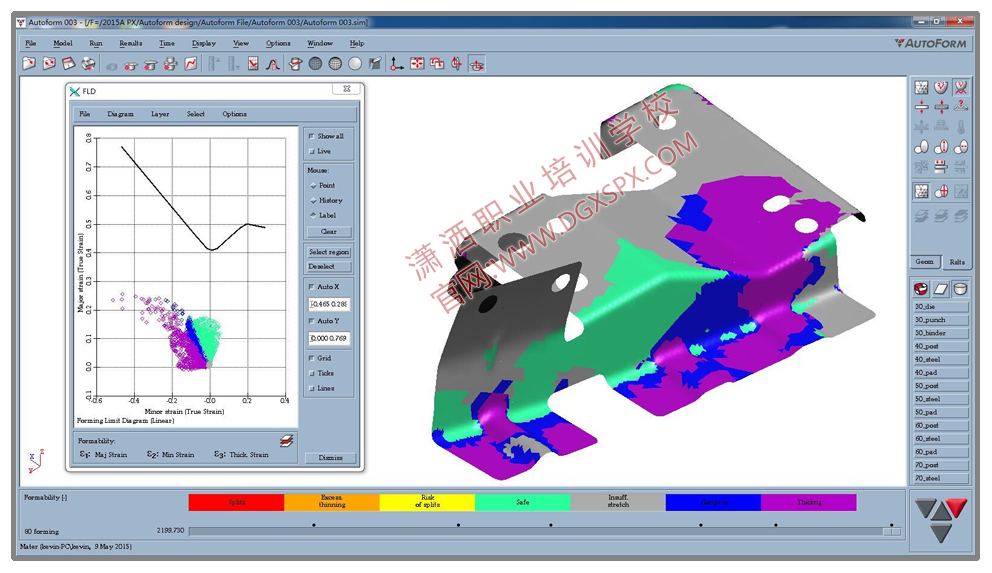Click the fit-to-window arrows toolbar icon
Screen dimensions: 992x573
click(x=416, y=64)
